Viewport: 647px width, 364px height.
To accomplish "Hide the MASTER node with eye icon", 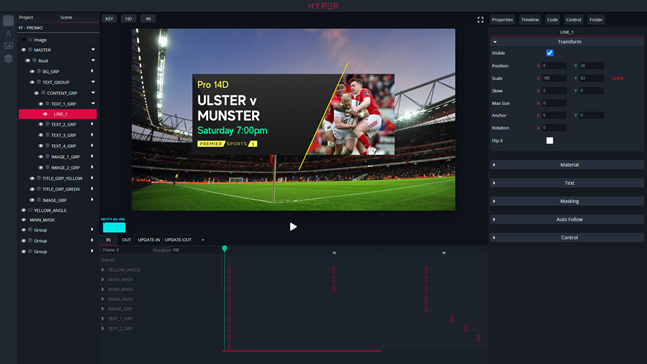I will pos(24,50).
